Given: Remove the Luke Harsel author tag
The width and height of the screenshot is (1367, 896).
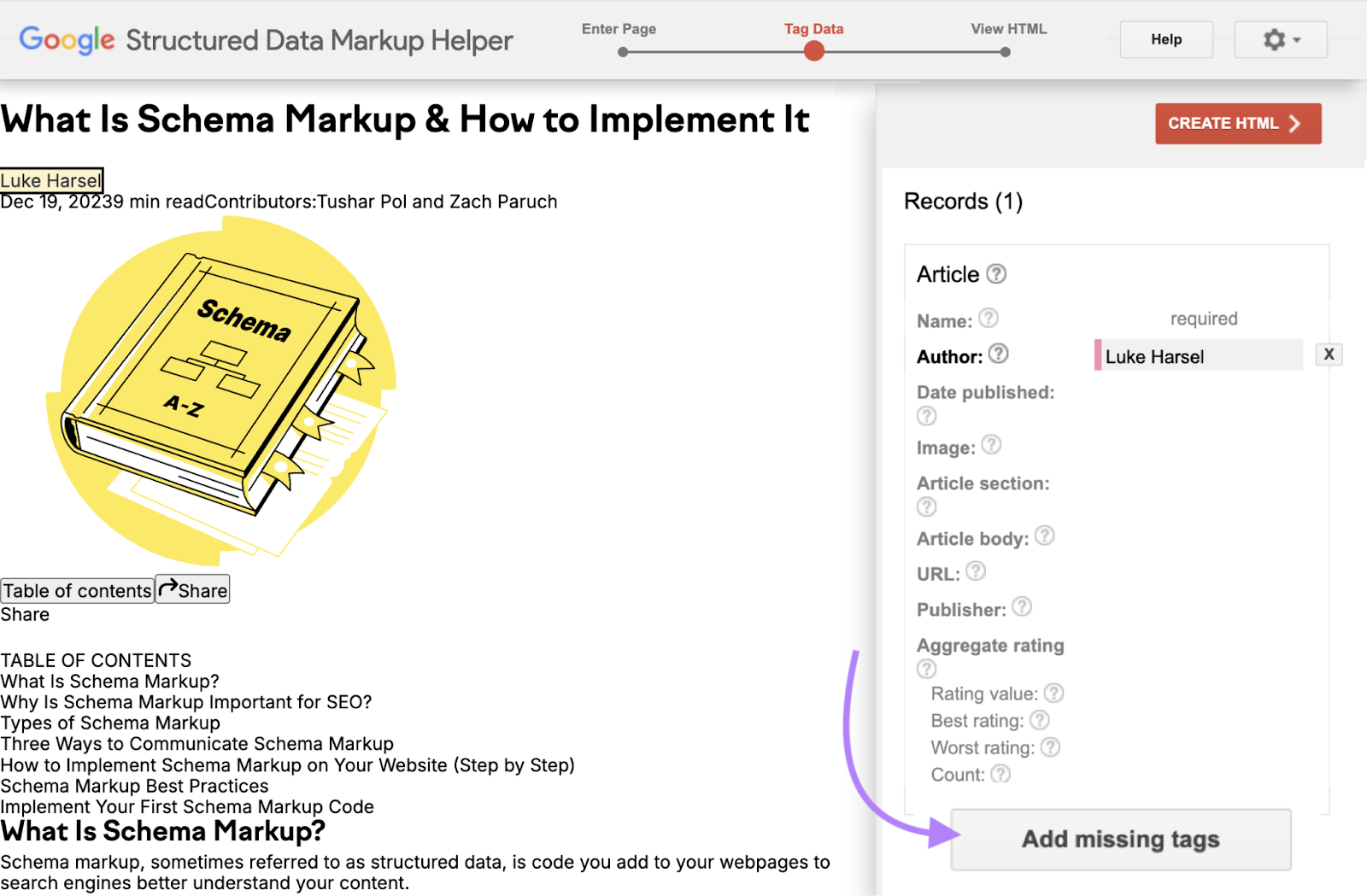Looking at the screenshot, I should tap(1329, 354).
